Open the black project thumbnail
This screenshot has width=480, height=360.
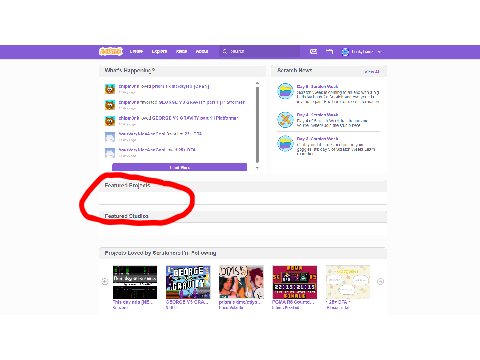135,282
